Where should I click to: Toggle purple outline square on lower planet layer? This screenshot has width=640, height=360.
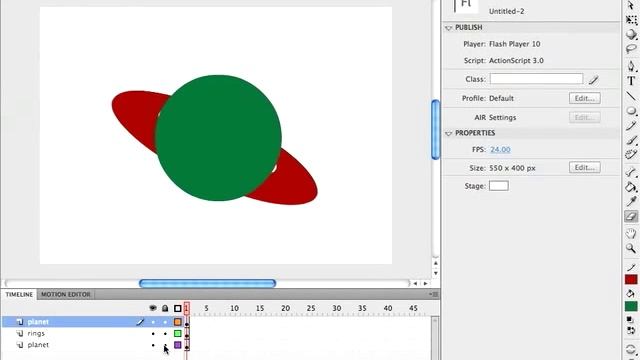pyautogui.click(x=178, y=345)
